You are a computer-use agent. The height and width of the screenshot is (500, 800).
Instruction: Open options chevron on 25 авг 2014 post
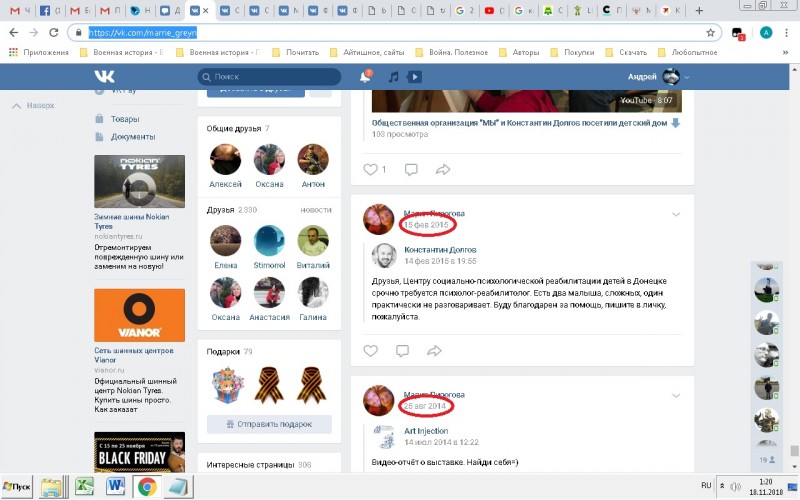click(676, 396)
